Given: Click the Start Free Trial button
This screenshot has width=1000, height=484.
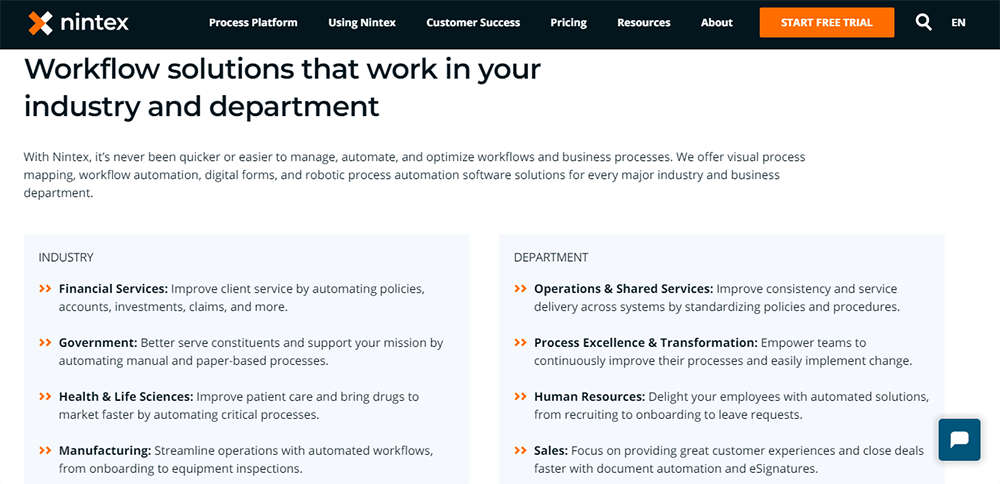Looking at the screenshot, I should click(827, 22).
